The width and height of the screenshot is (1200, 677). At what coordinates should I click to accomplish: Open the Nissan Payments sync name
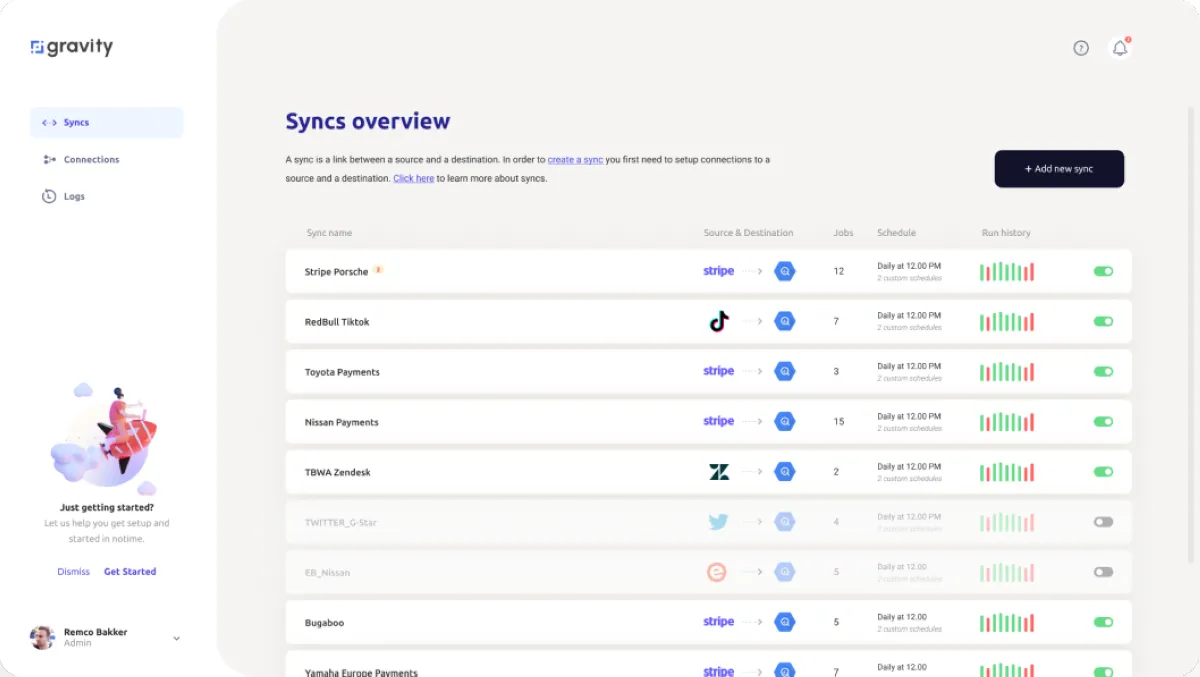pyautogui.click(x=341, y=422)
